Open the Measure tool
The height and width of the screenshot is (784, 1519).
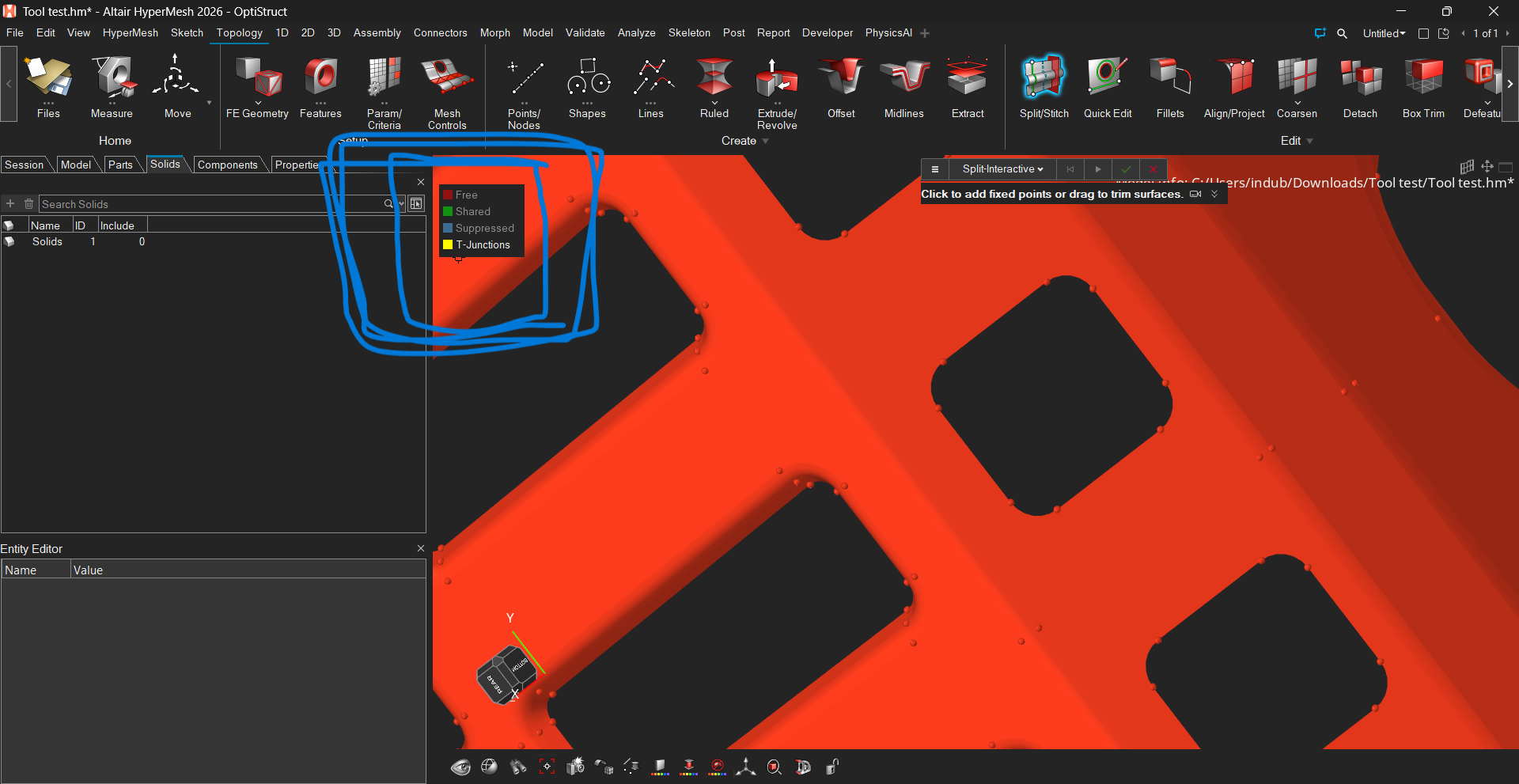[x=112, y=87]
